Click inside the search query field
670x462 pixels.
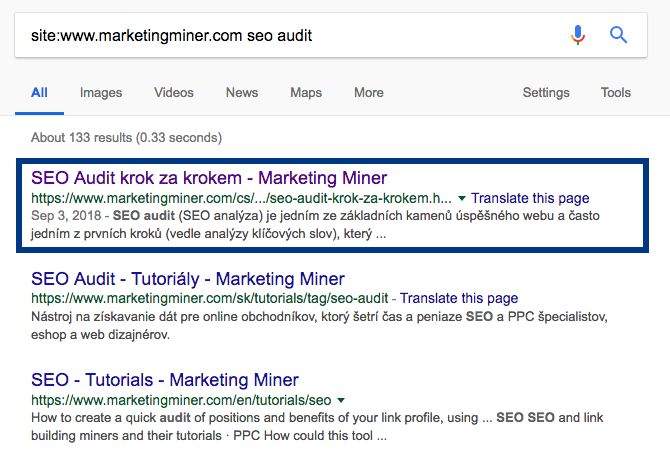pyautogui.click(x=291, y=35)
